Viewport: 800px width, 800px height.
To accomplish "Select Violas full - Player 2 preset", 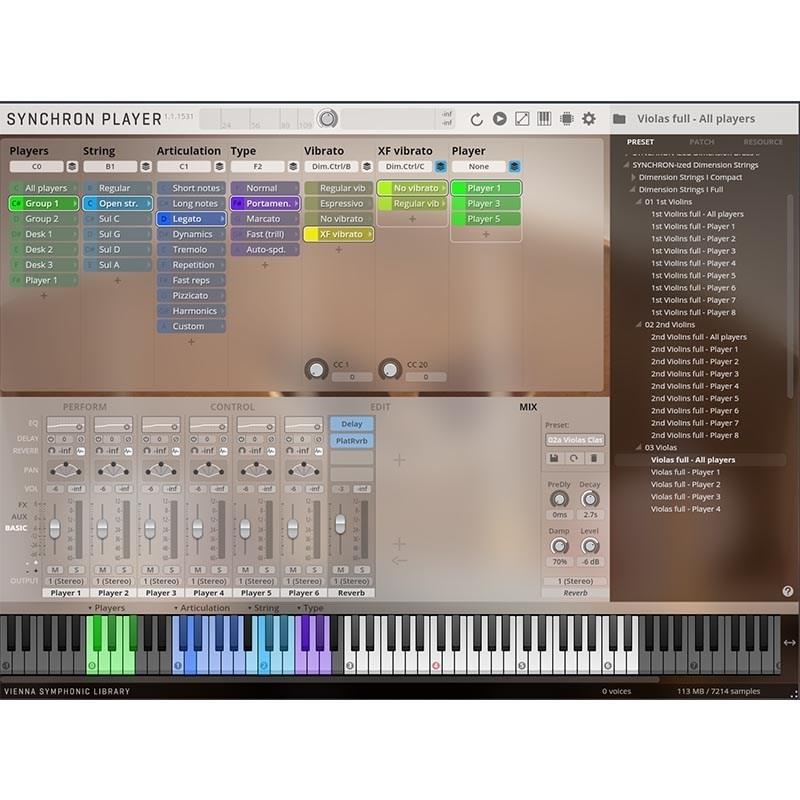I will click(x=685, y=485).
